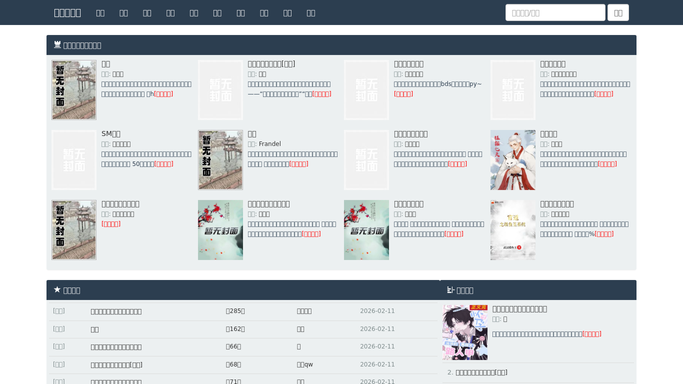Open the book cover with white fox illustration
683x384 pixels.
pos(513,160)
